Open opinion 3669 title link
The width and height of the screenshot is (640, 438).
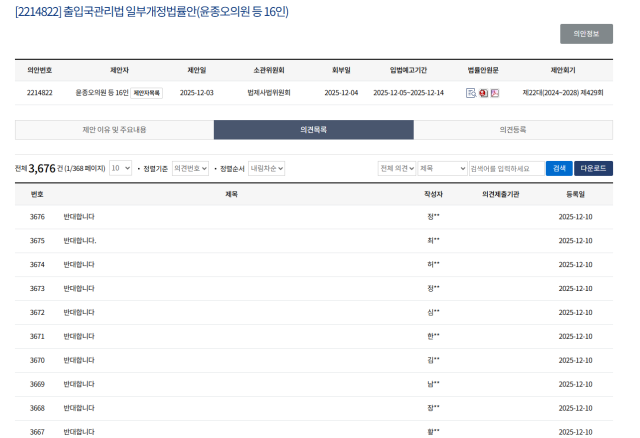79,384
